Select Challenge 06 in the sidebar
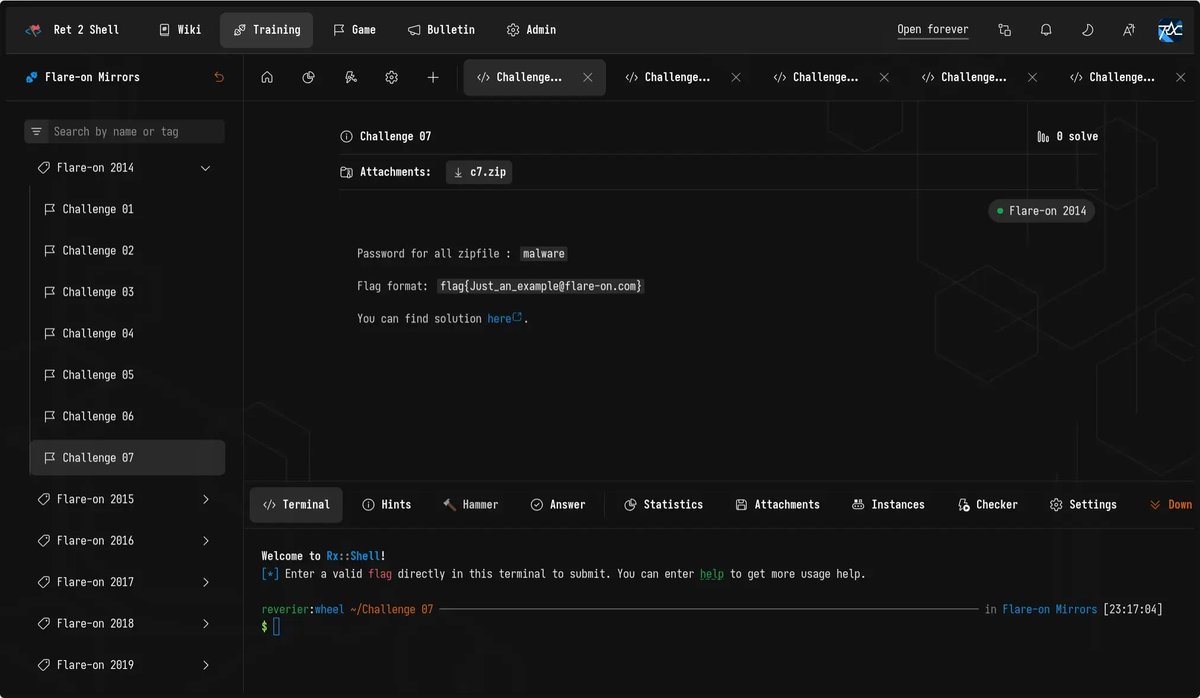This screenshot has width=1200, height=698. pyautogui.click(x=127, y=416)
